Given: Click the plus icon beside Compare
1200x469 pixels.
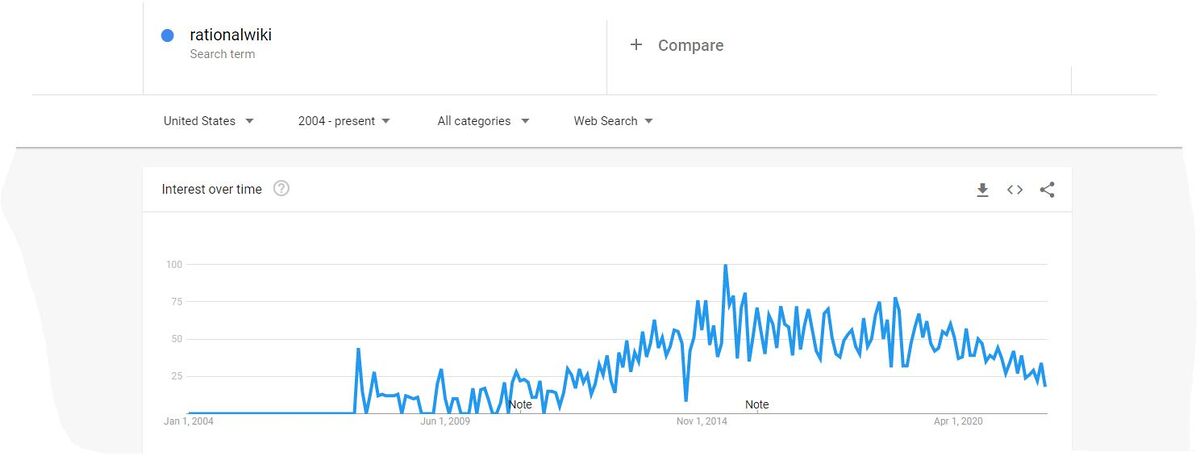Looking at the screenshot, I should pyautogui.click(x=636, y=45).
